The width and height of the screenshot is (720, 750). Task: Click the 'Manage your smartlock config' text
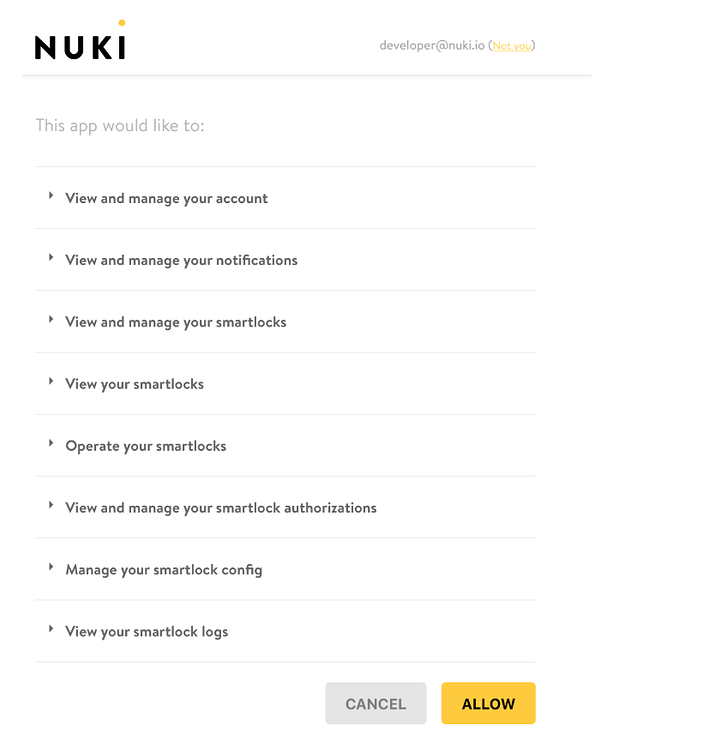164,570
